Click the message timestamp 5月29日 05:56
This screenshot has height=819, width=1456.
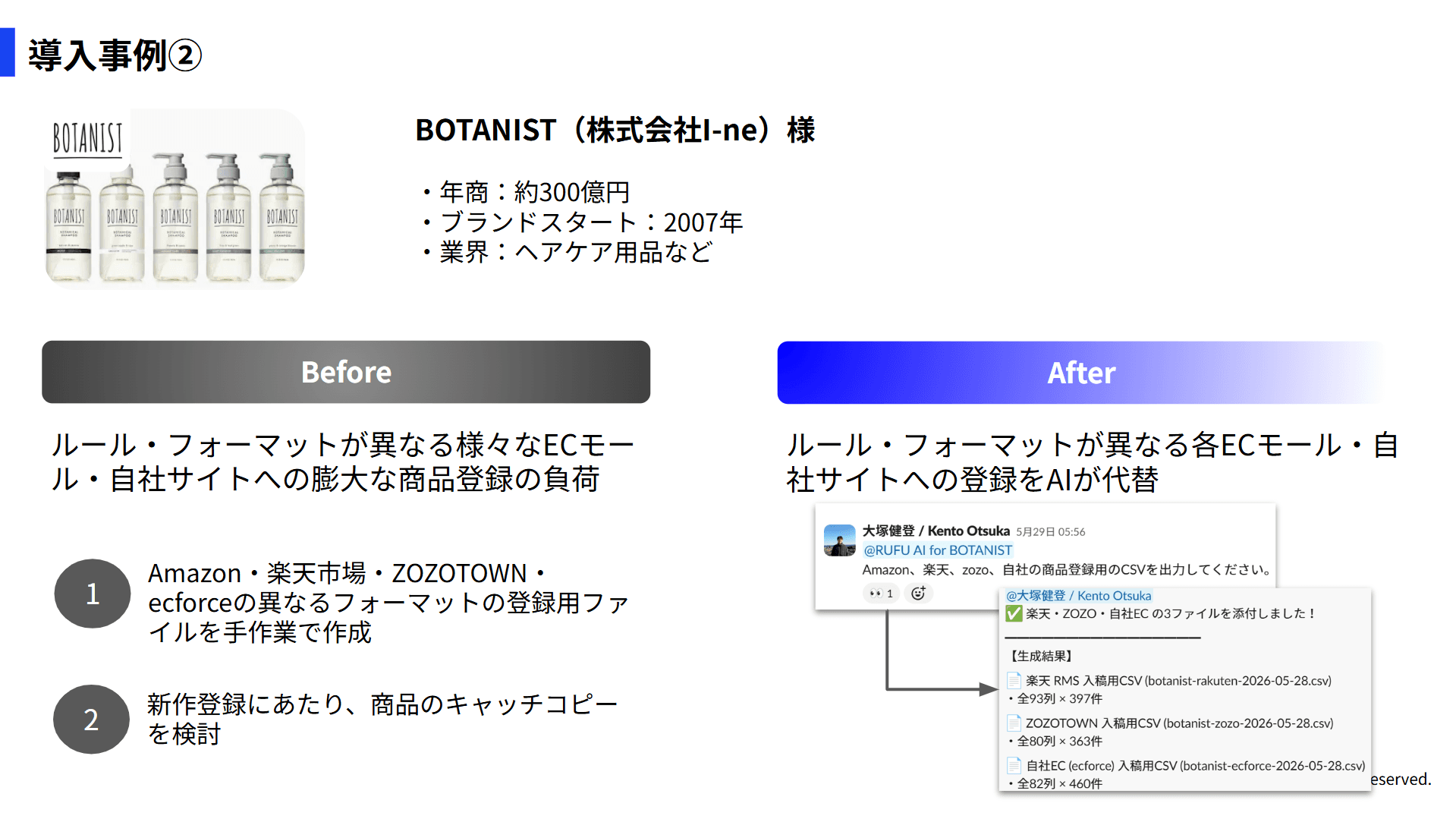[x=1051, y=532]
